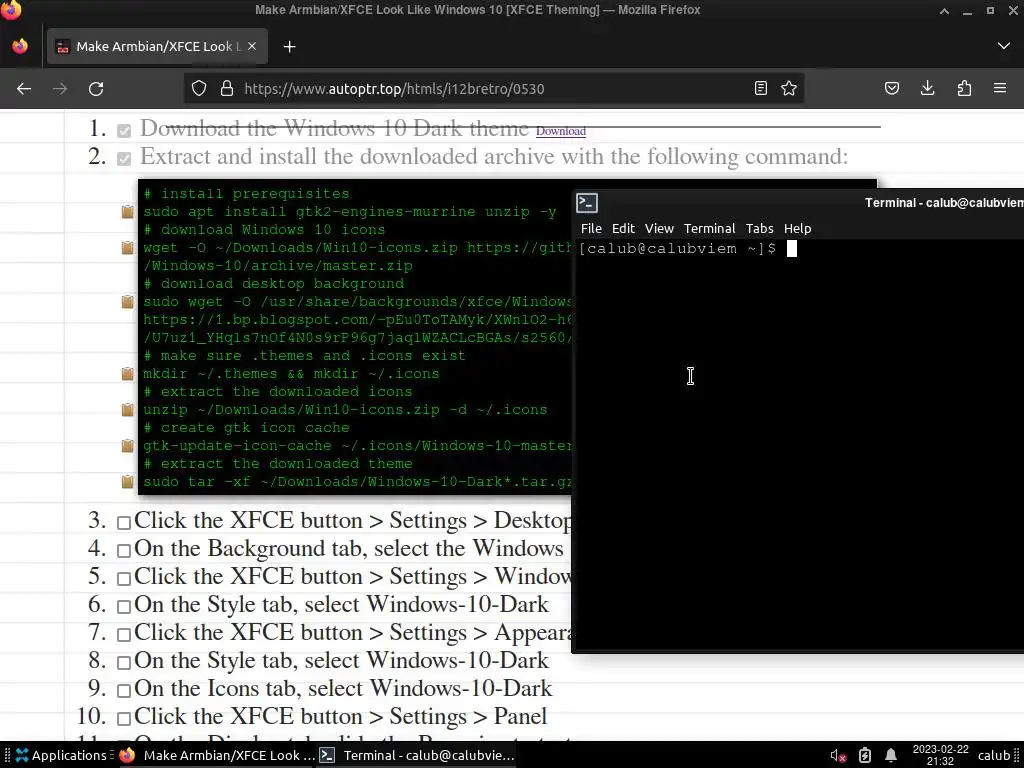The height and width of the screenshot is (768, 1024).
Task: Focus the Firefox URL address bar
Action: [493, 88]
